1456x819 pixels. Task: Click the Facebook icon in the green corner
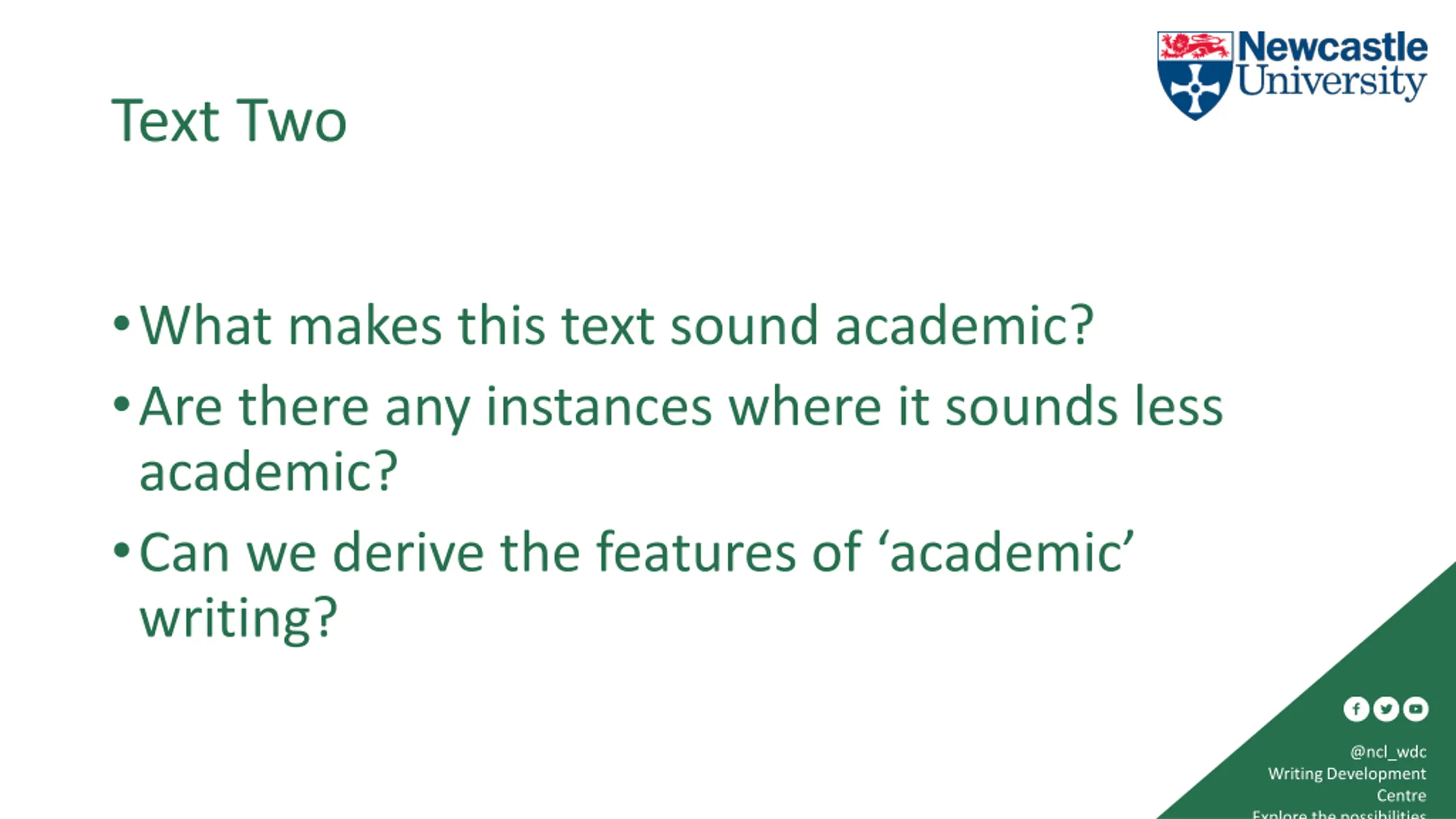click(x=1356, y=709)
